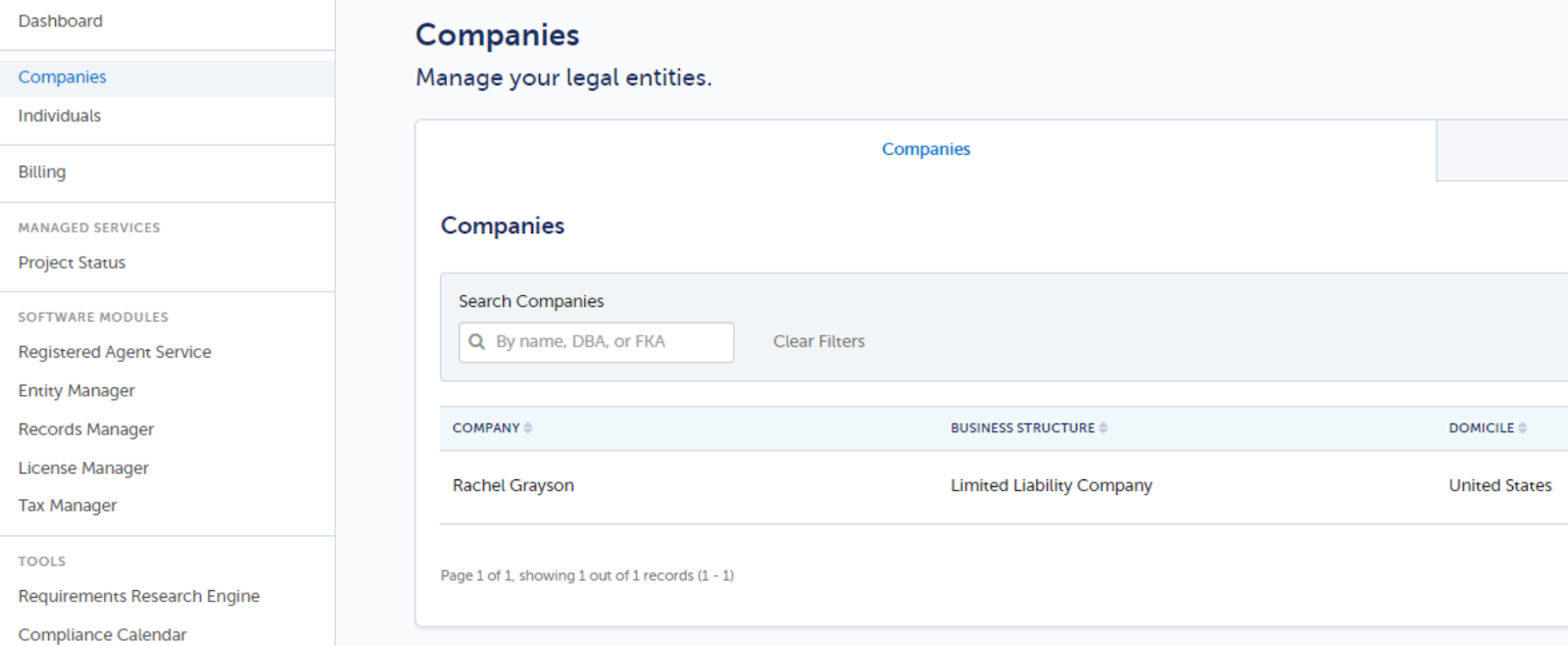The height and width of the screenshot is (646, 1568).
Task: Click the United States domicile cell
Action: click(x=1500, y=485)
